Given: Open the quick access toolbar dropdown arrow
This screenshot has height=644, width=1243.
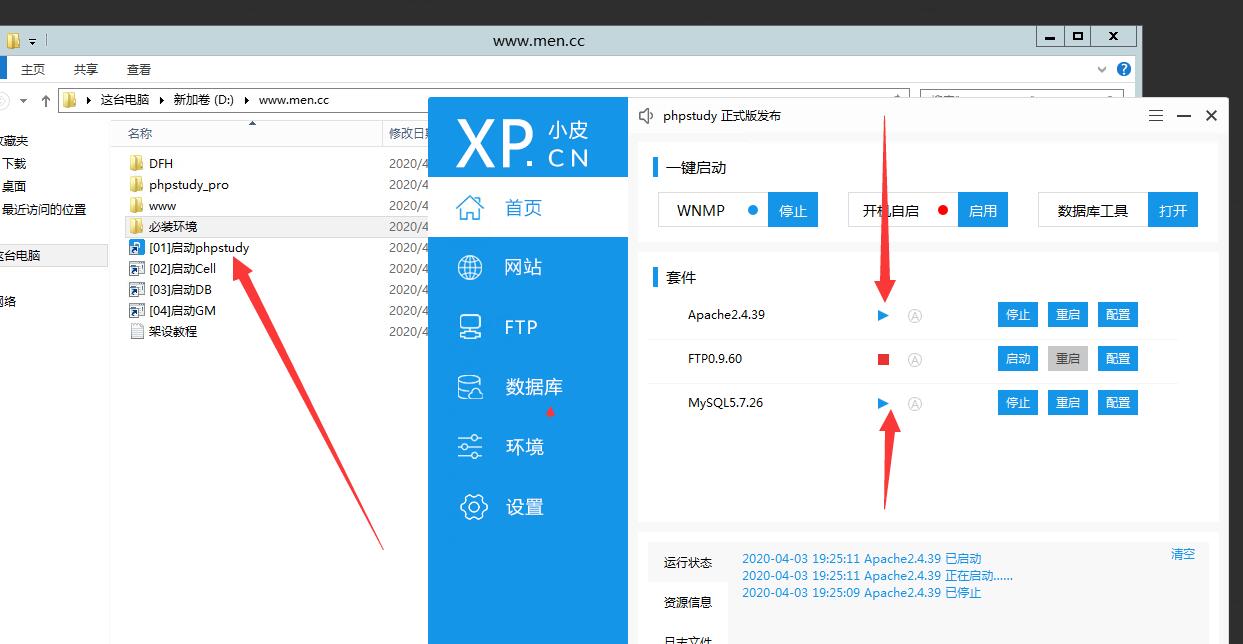Looking at the screenshot, I should click(32, 41).
